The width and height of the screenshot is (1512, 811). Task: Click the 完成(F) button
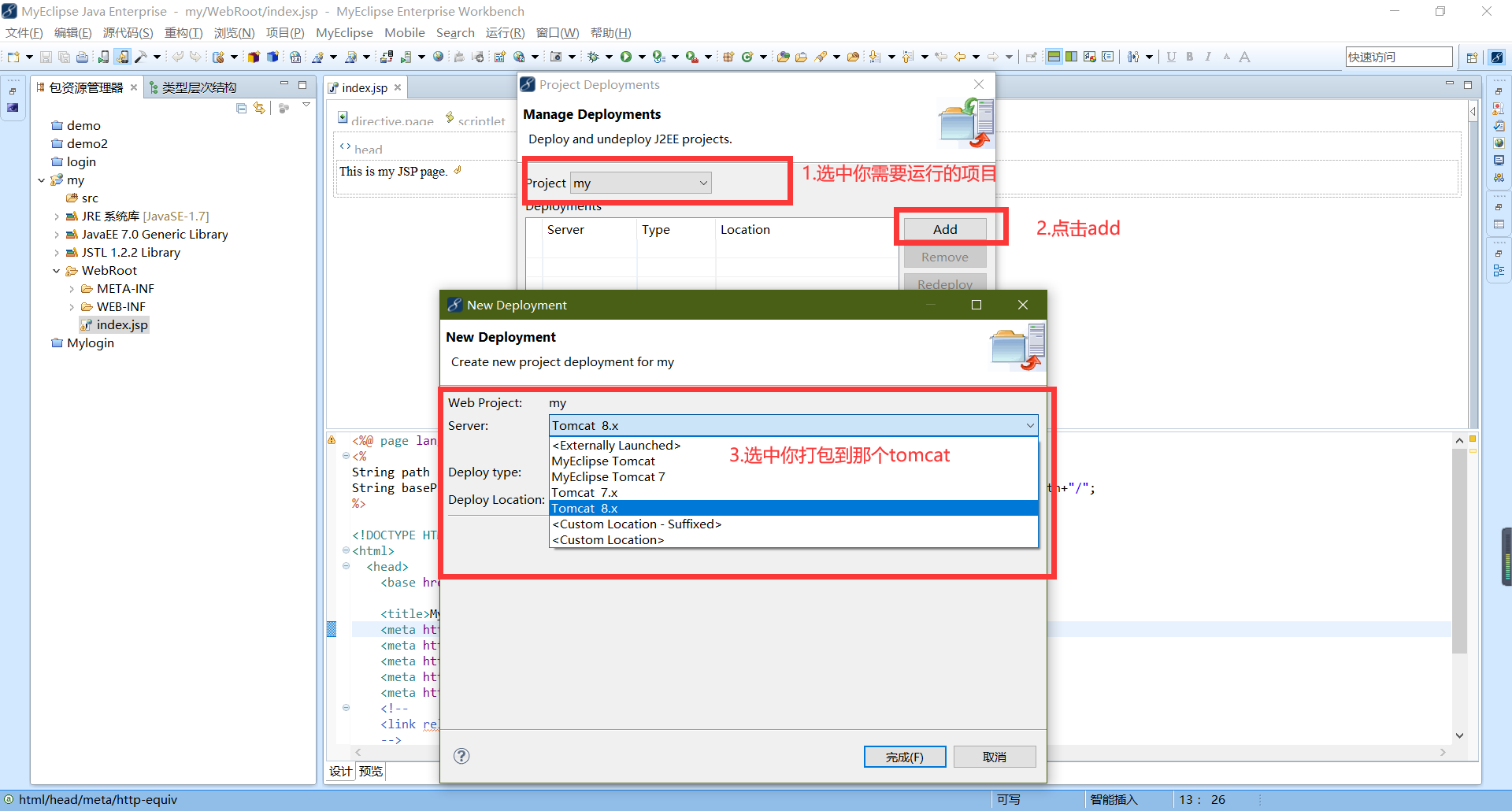(x=905, y=757)
